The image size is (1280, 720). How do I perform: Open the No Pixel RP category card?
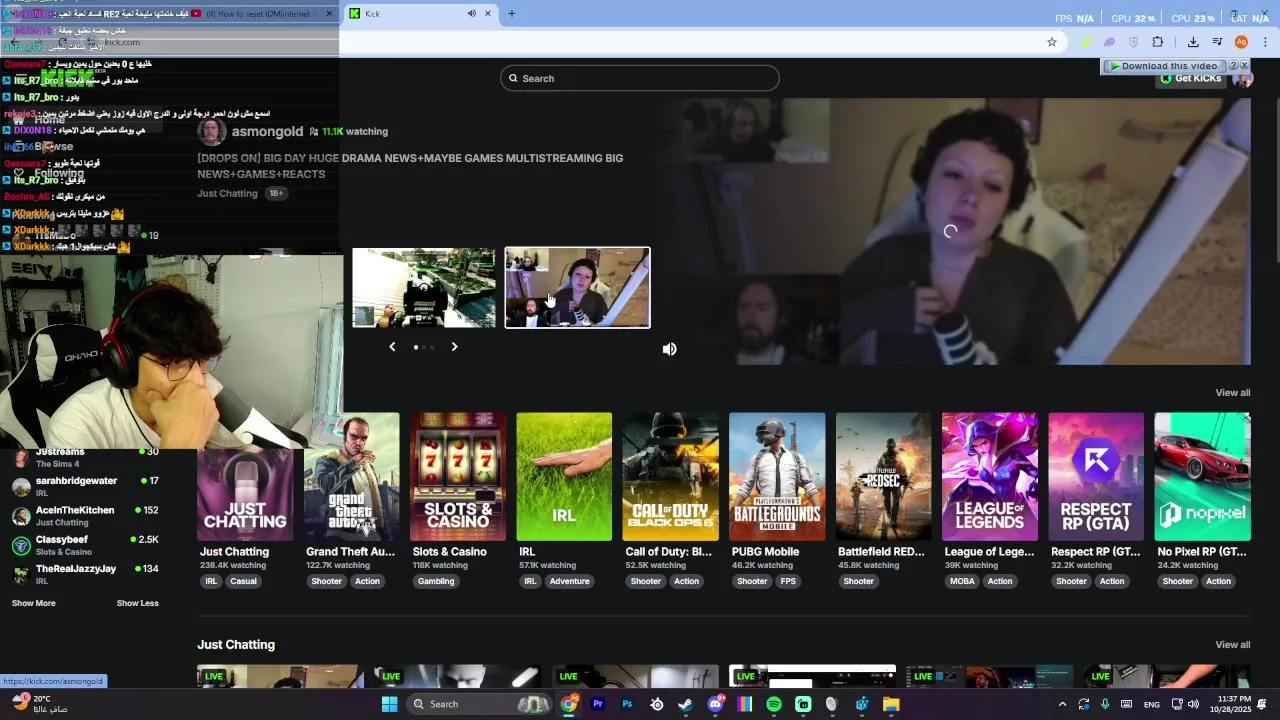(1202, 477)
